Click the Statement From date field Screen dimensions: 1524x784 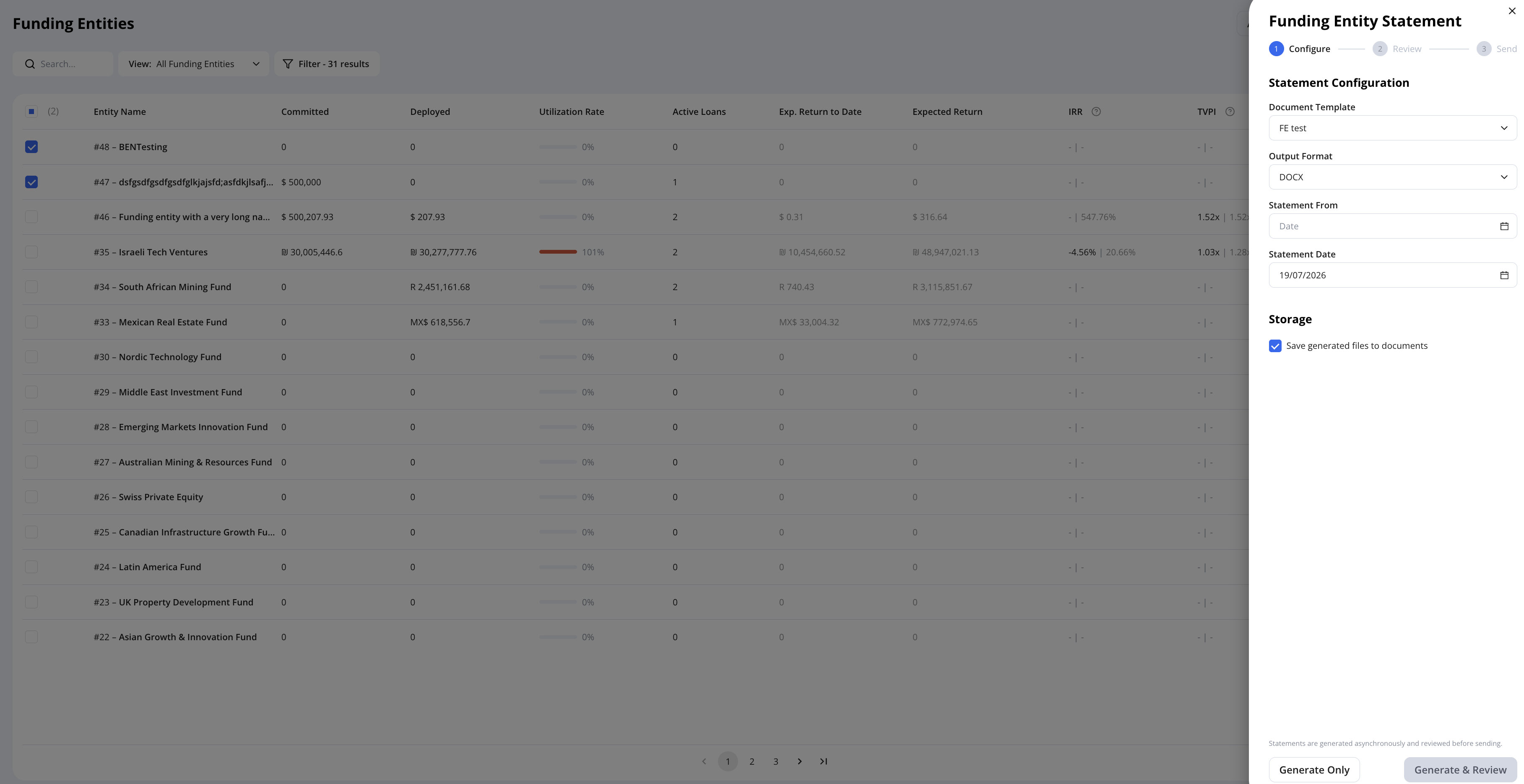coord(1393,226)
